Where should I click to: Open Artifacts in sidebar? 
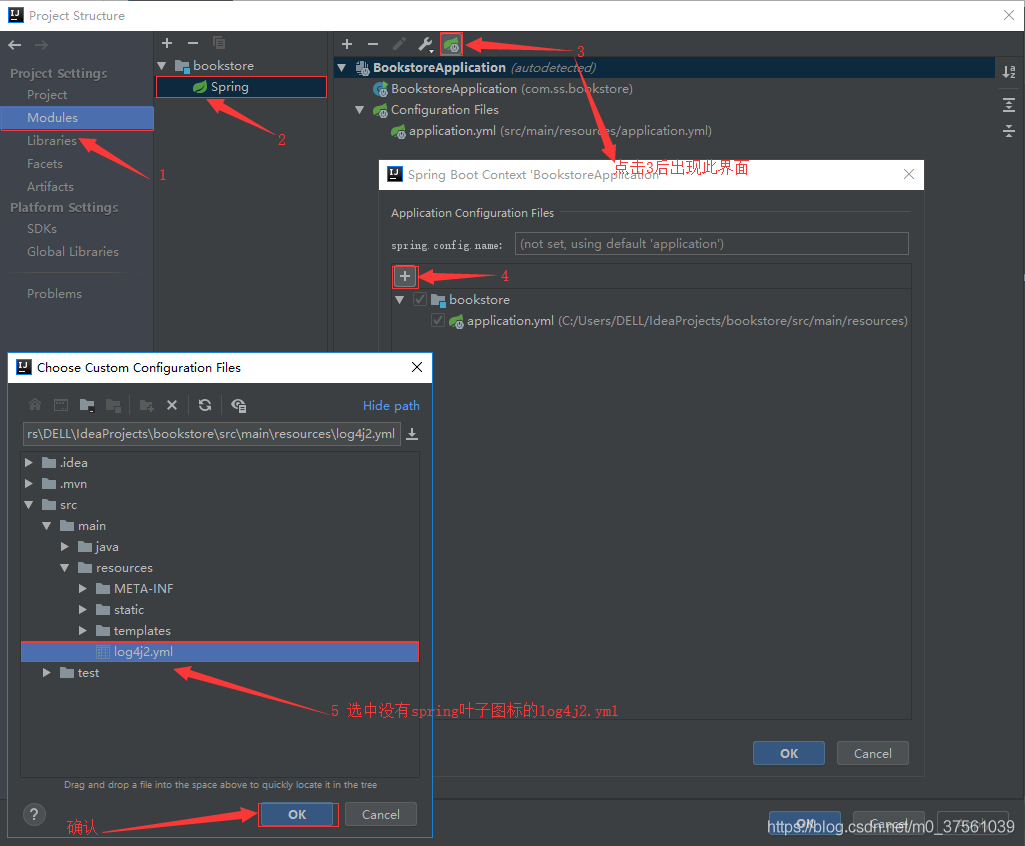click(x=50, y=186)
